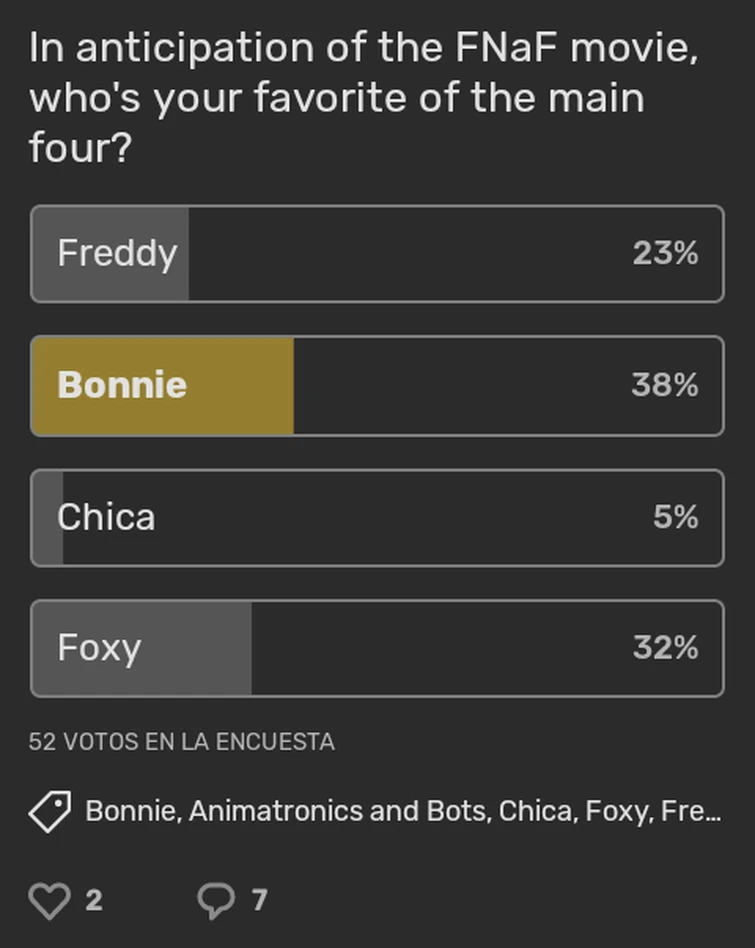Viewport: 755px width, 948px height.
Task: Click the tag label icon
Action: (x=49, y=812)
